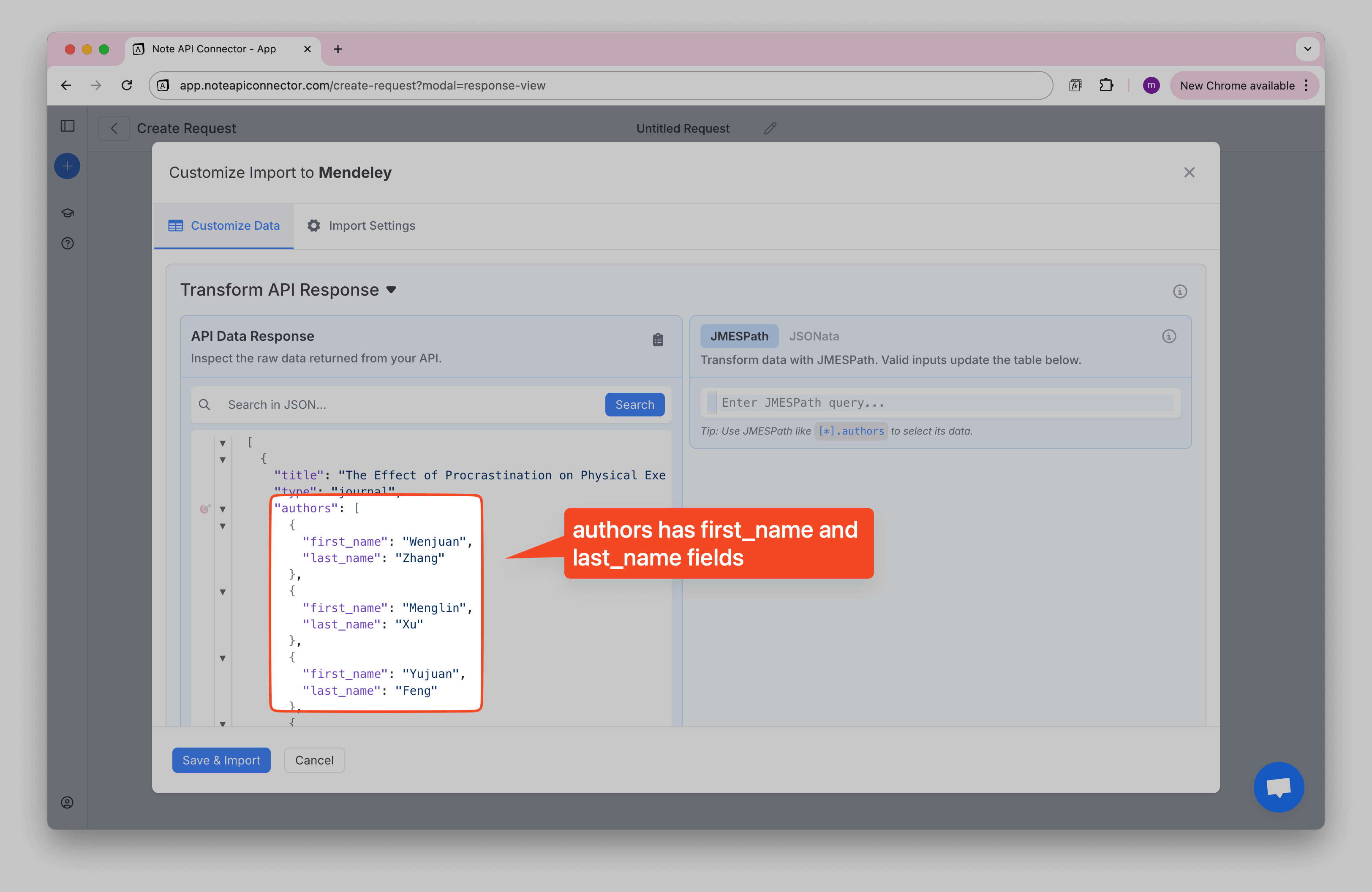
Task: Reload the page
Action: point(127,86)
